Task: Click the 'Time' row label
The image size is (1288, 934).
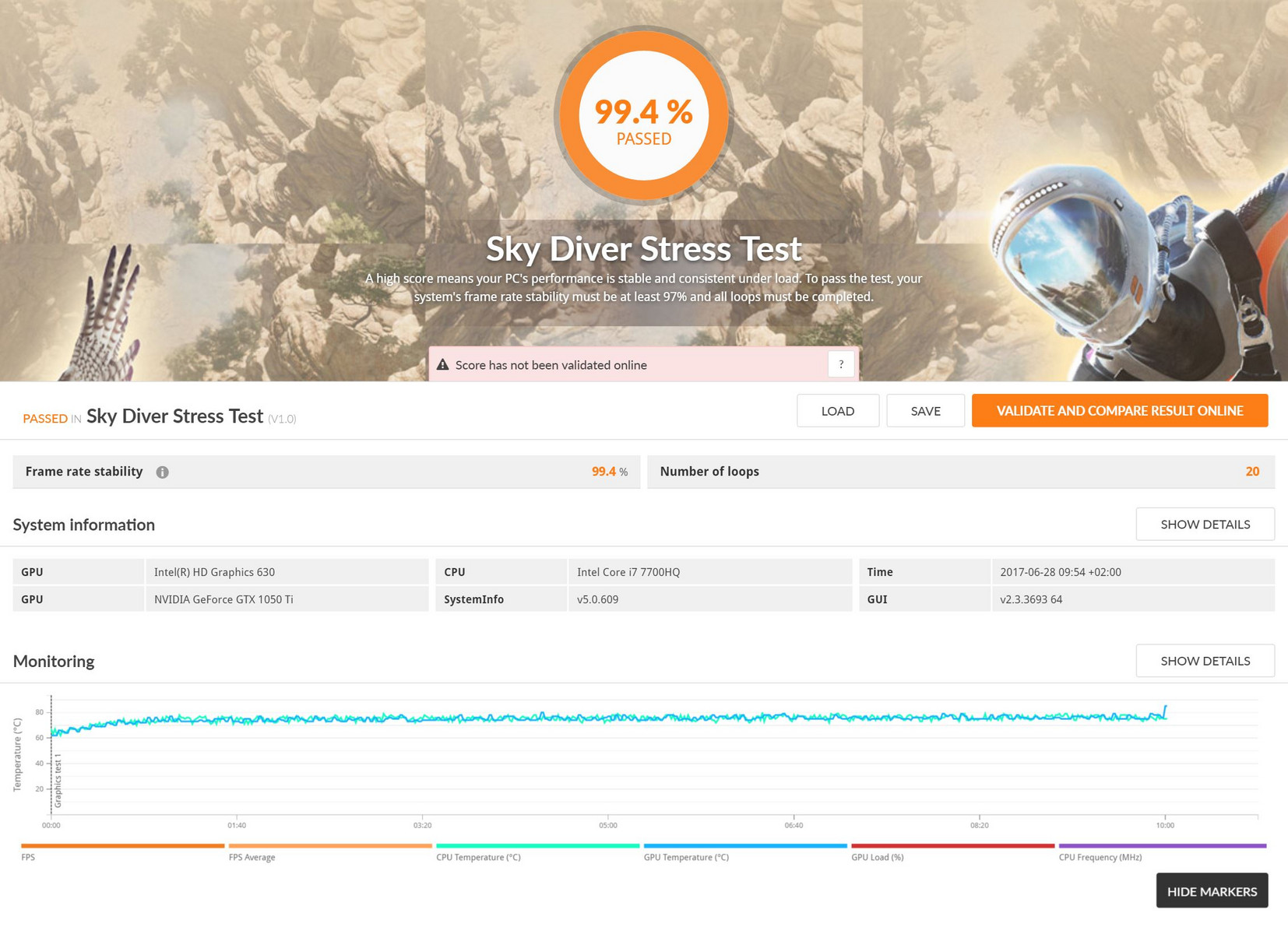Action: (880, 572)
